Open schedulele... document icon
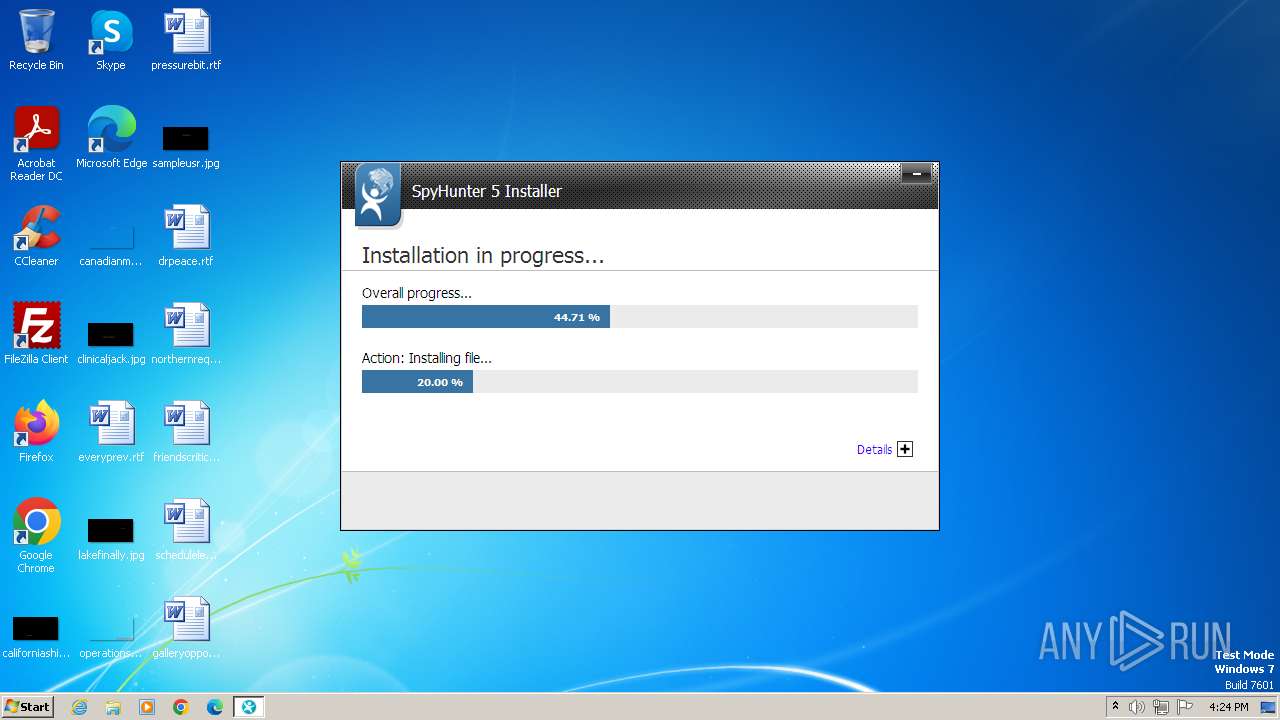Screen dimensions: 1280x720 pos(186,530)
